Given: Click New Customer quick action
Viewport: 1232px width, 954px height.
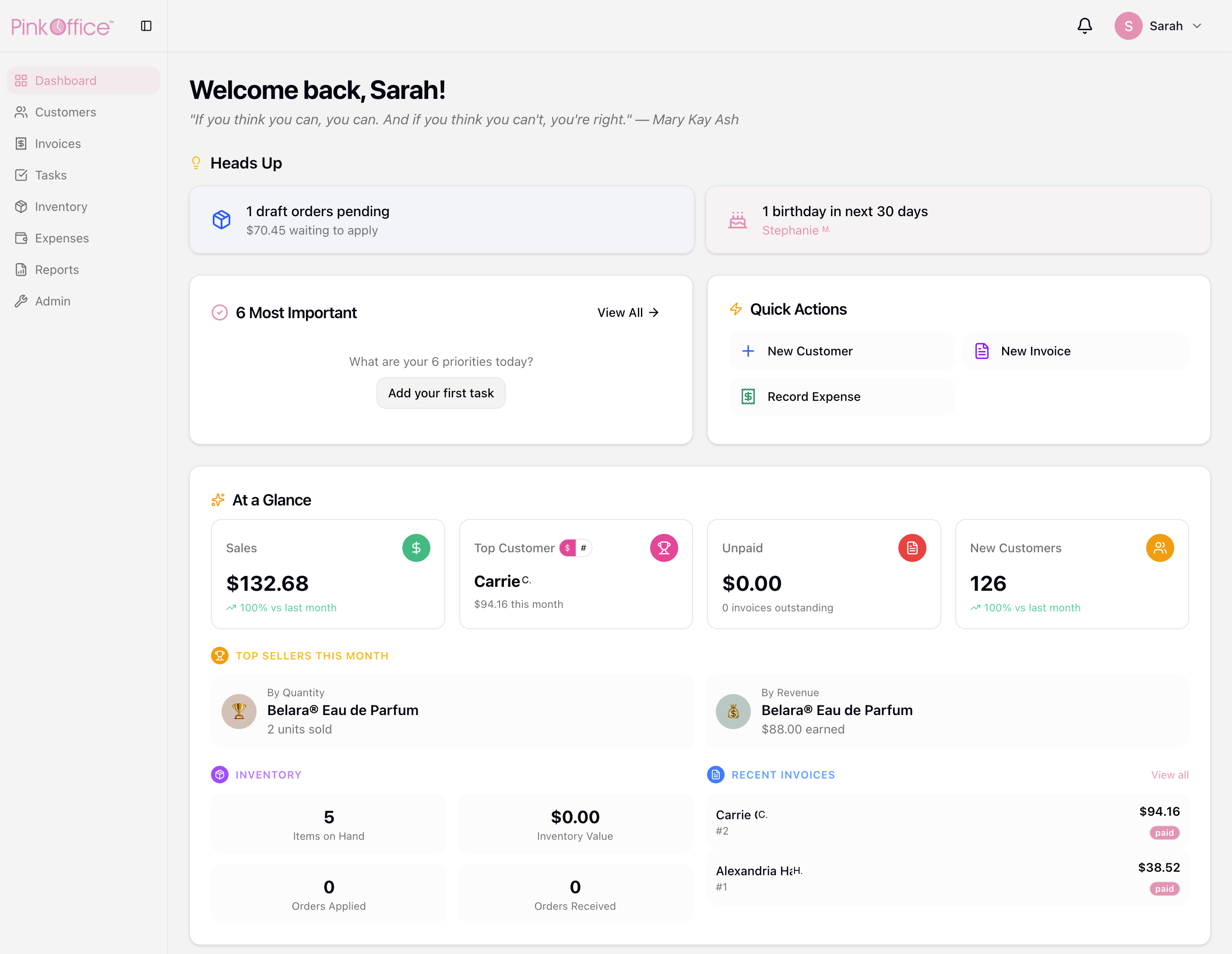Looking at the screenshot, I should coord(810,351).
